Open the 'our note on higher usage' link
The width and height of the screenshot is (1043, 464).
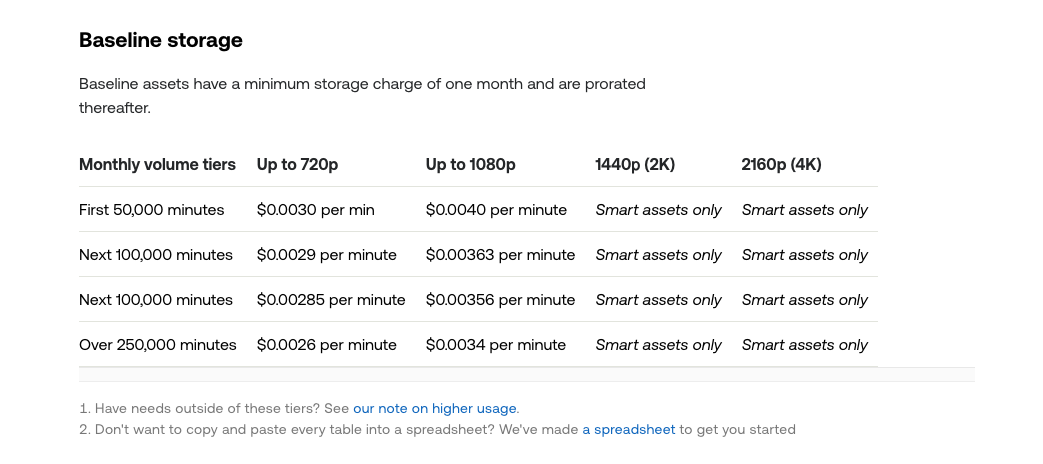click(x=435, y=408)
